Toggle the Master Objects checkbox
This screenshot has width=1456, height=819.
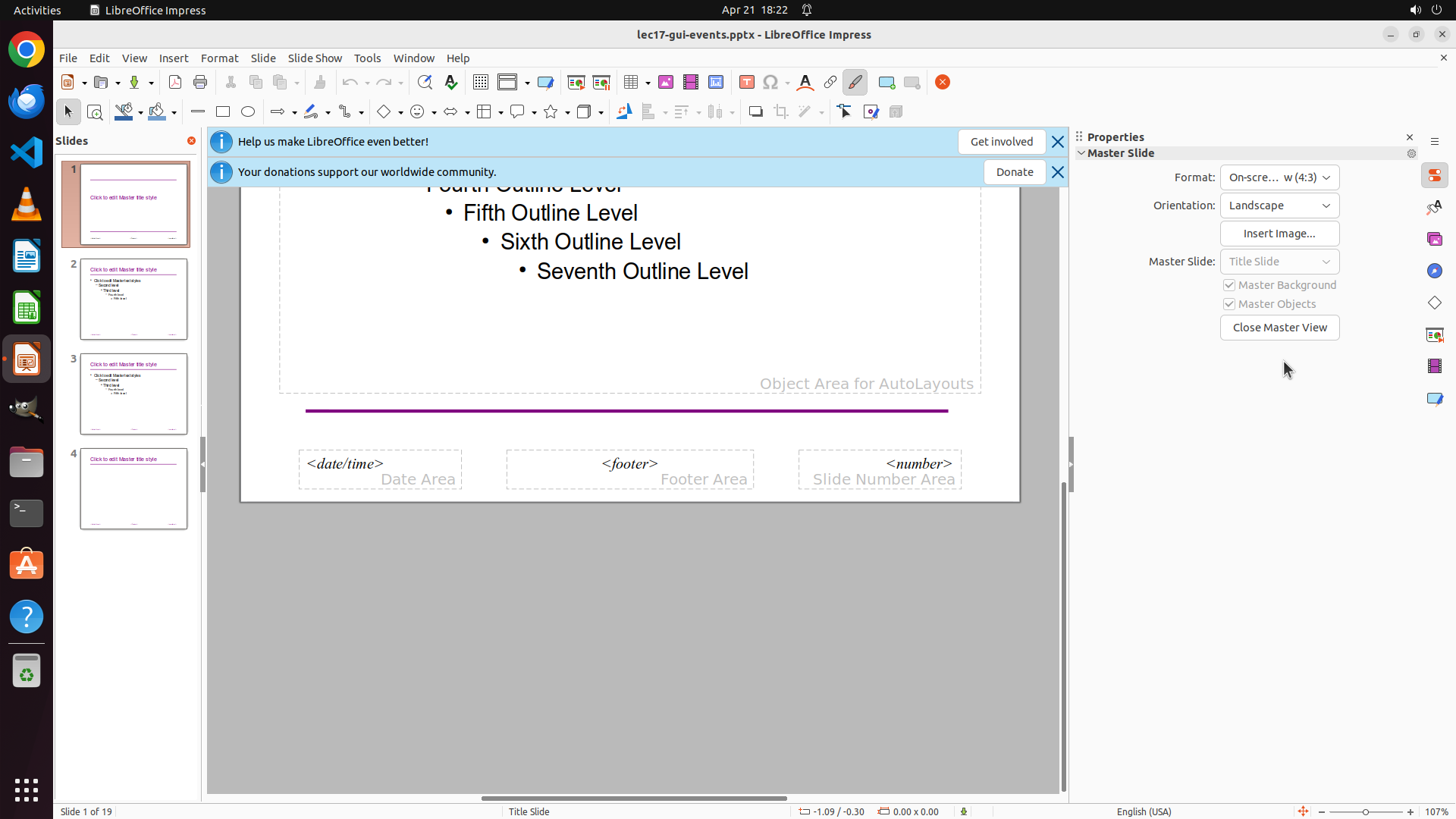[x=1229, y=304]
